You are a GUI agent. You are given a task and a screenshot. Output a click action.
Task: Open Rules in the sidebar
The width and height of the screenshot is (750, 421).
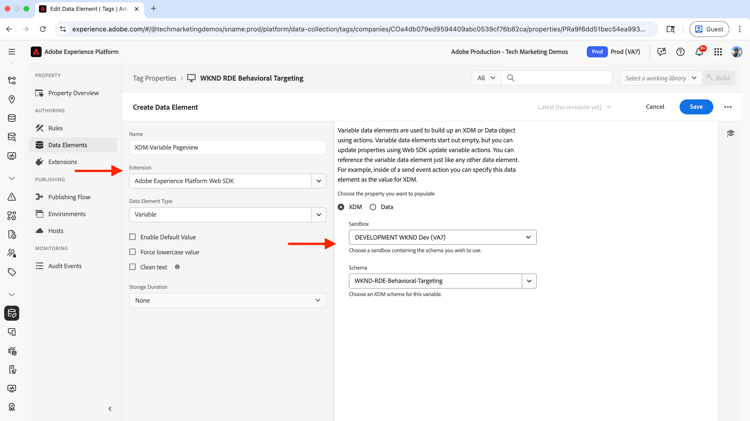[55, 128]
